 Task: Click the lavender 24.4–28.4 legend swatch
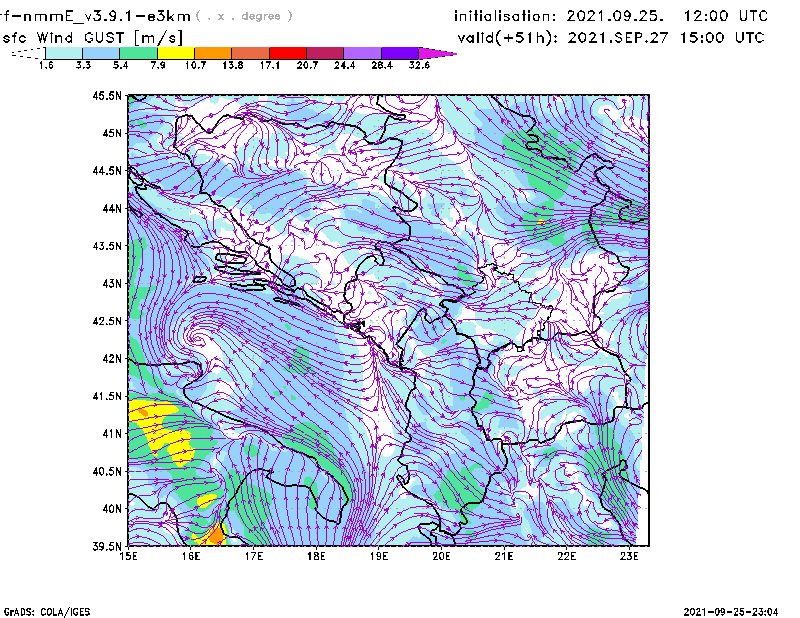pyautogui.click(x=363, y=53)
